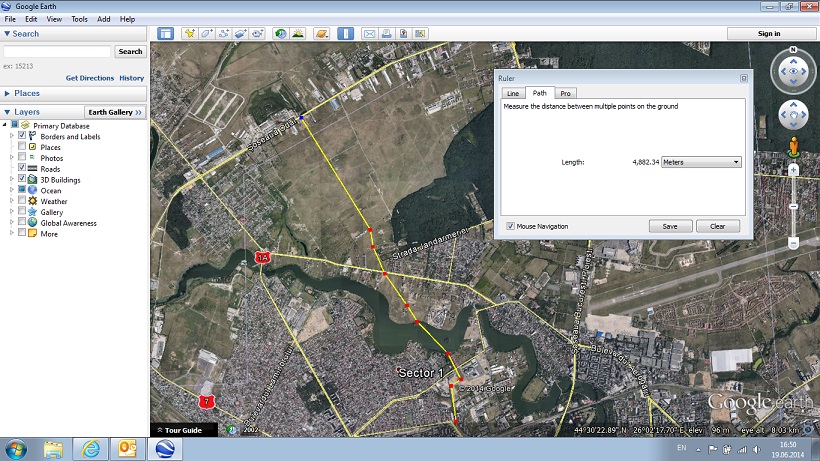Click the View in Google Maps icon
The image size is (820, 461).
403,33
